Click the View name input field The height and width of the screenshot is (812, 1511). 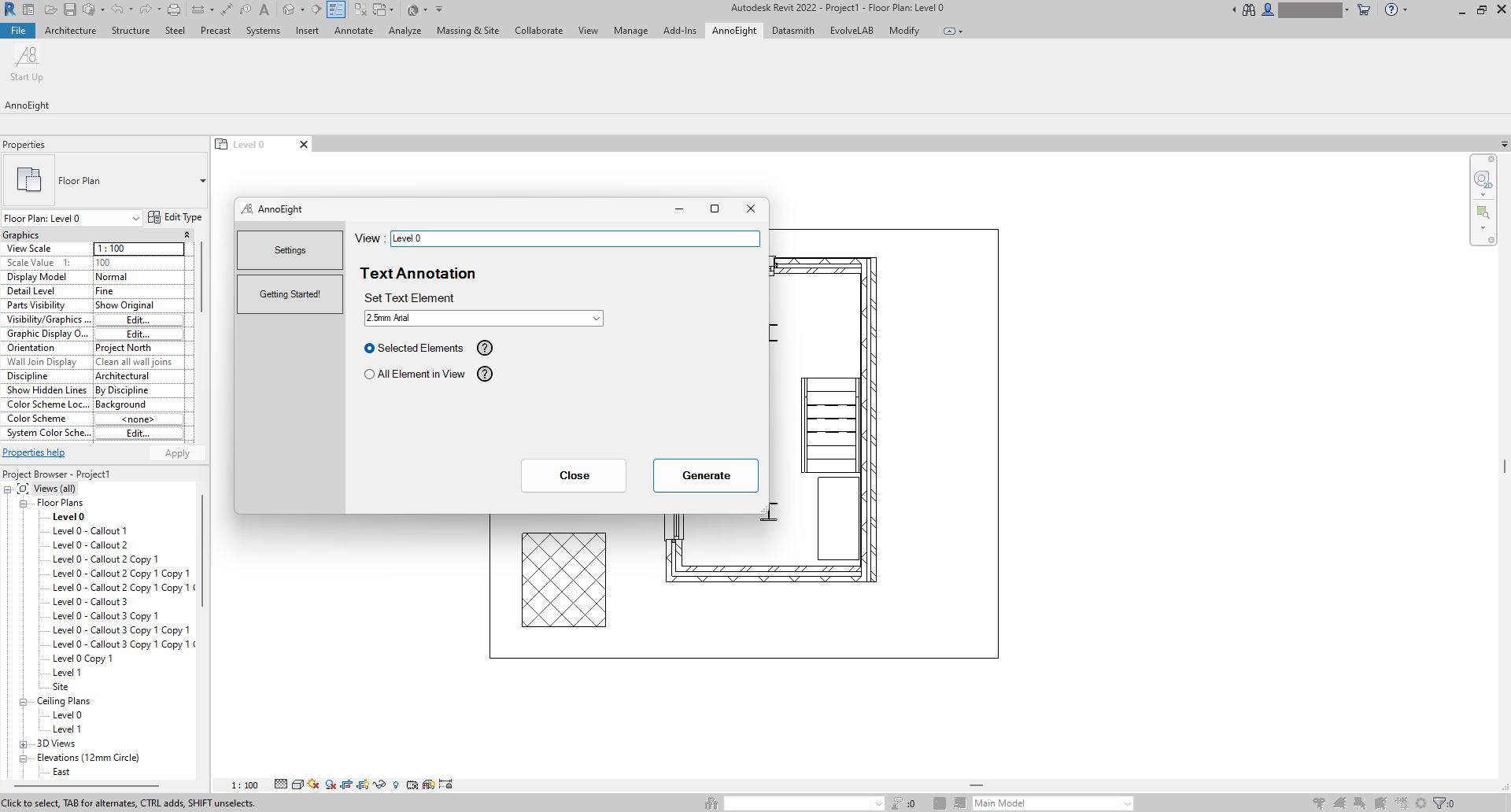click(x=574, y=238)
